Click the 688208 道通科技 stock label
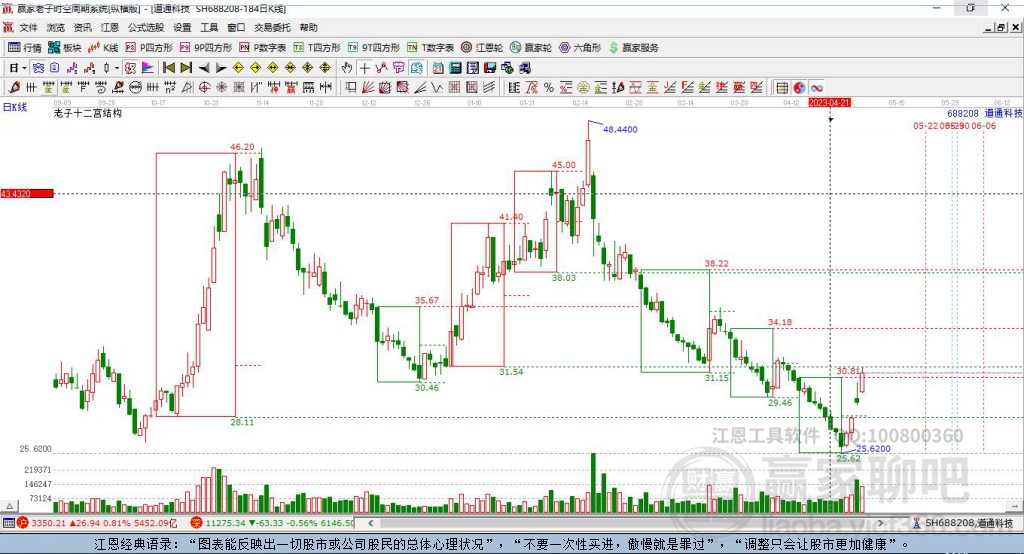The height and width of the screenshot is (554, 1024). click(984, 113)
